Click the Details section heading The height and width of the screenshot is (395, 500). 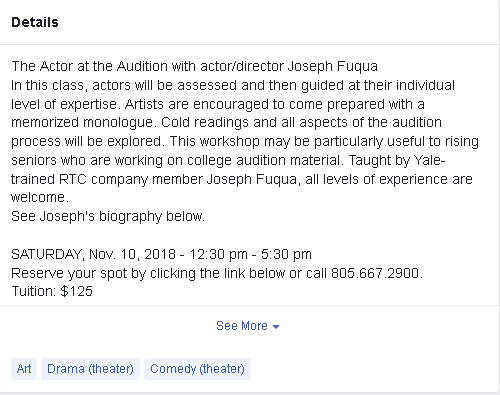pyautogui.click(x=35, y=22)
